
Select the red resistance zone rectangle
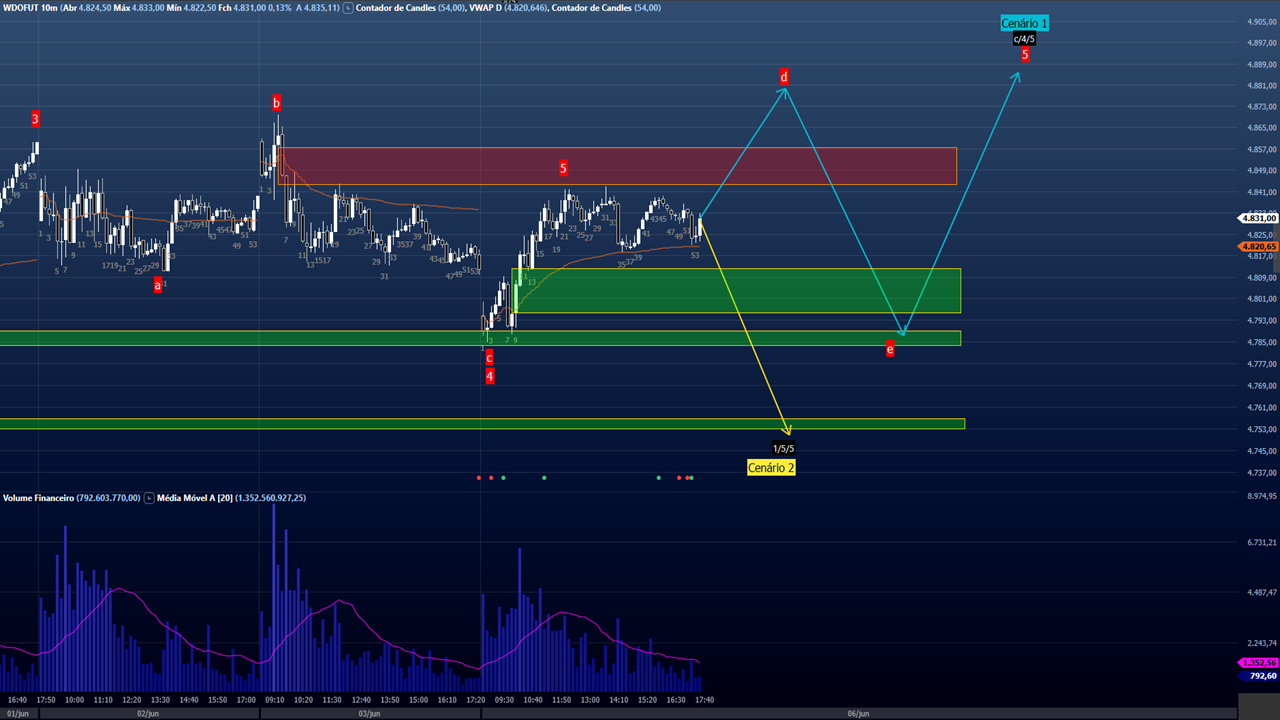click(617, 166)
